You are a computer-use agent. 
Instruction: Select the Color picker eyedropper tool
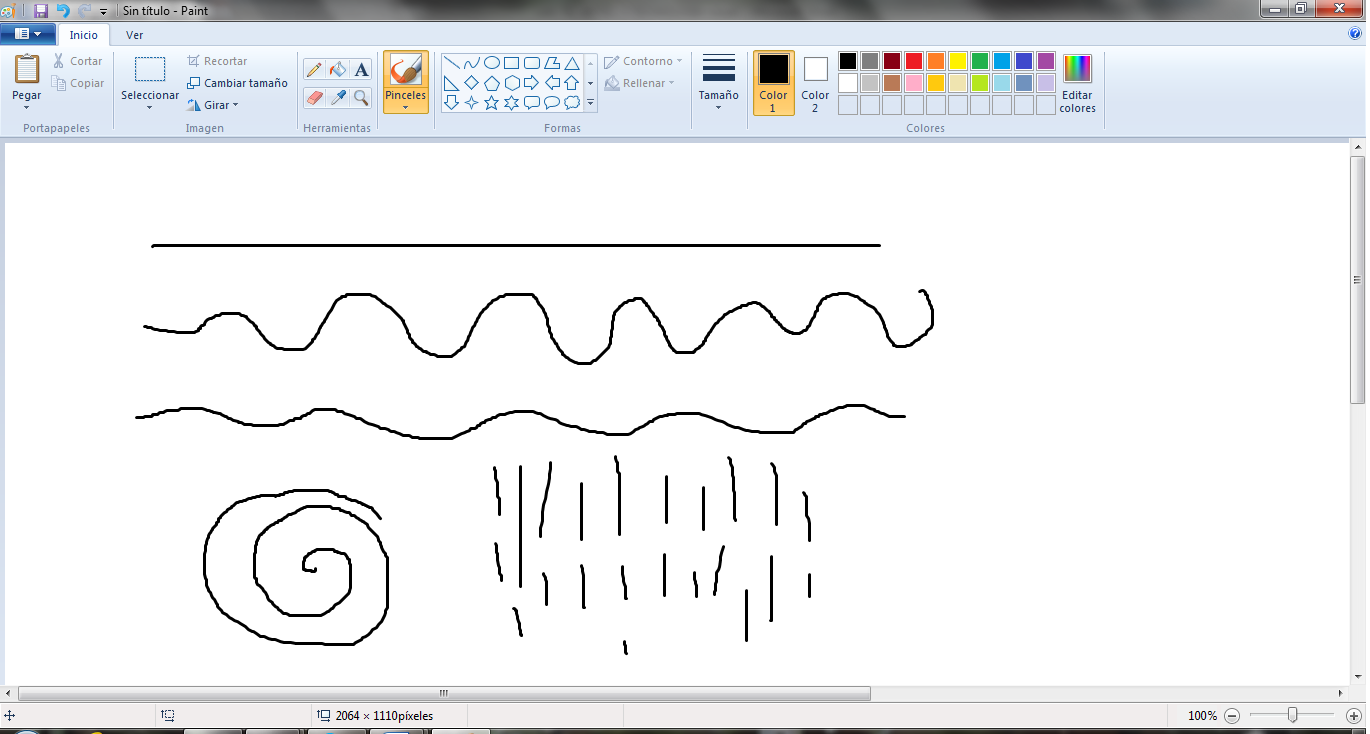(338, 97)
